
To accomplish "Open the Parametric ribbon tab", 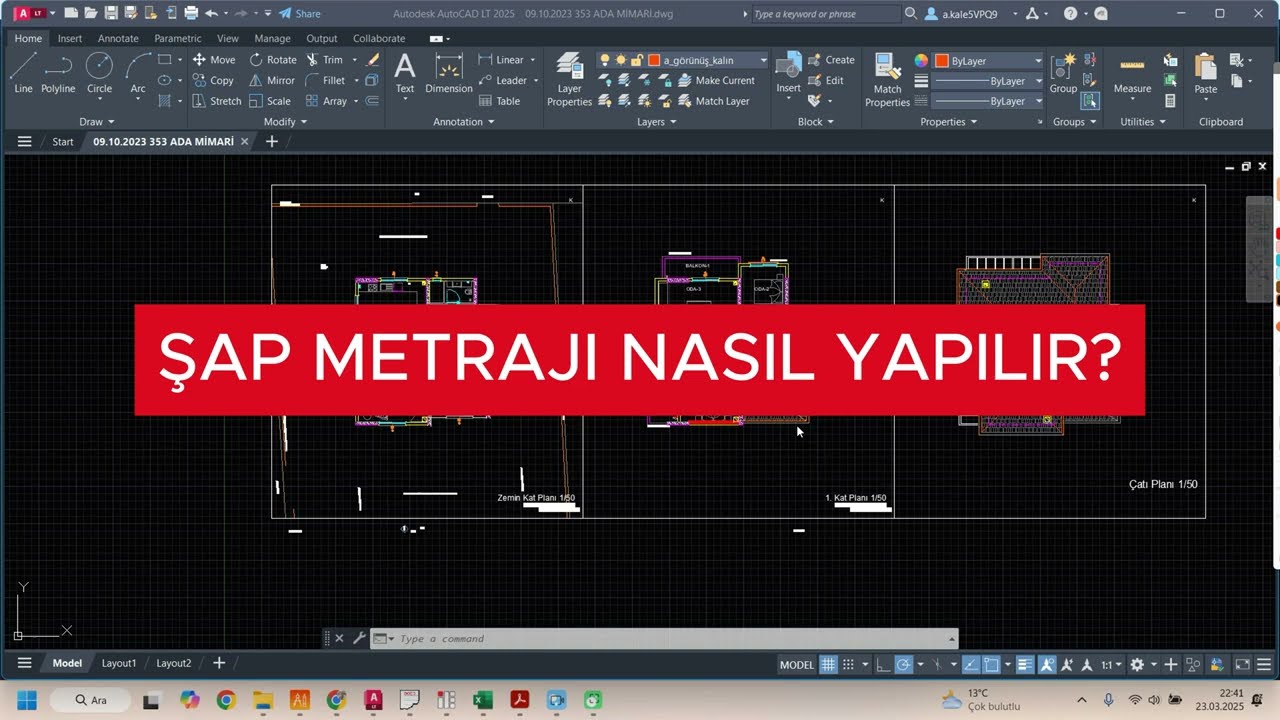I will pyautogui.click(x=177, y=38).
